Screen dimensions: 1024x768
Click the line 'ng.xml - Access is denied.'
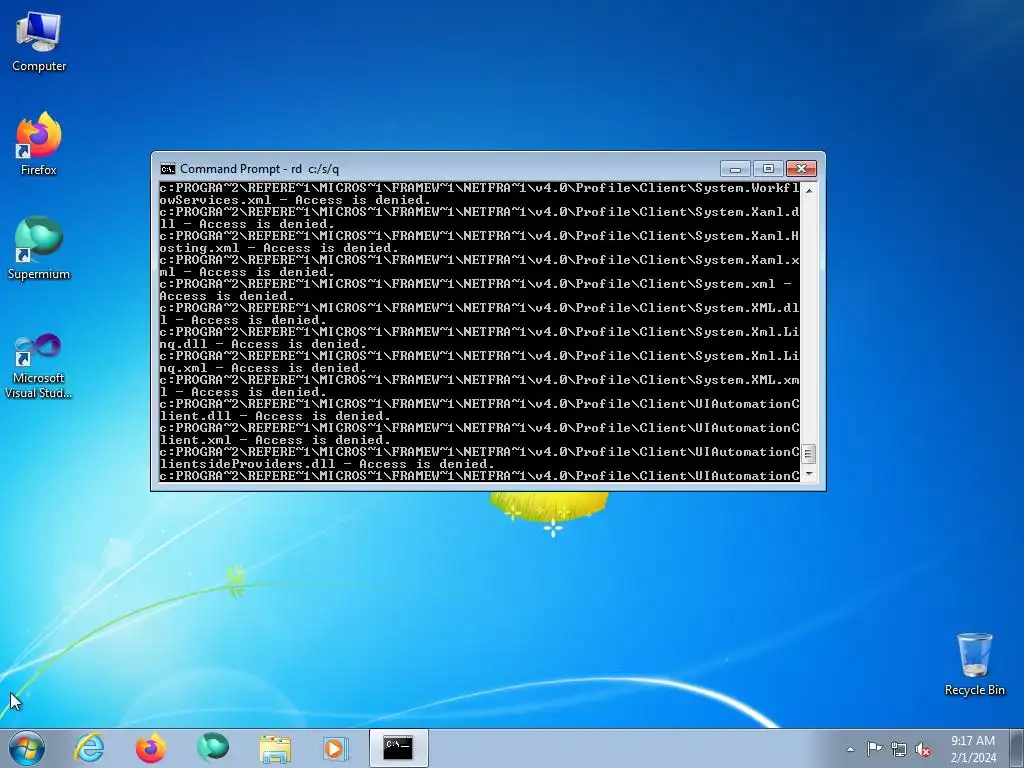point(263,368)
